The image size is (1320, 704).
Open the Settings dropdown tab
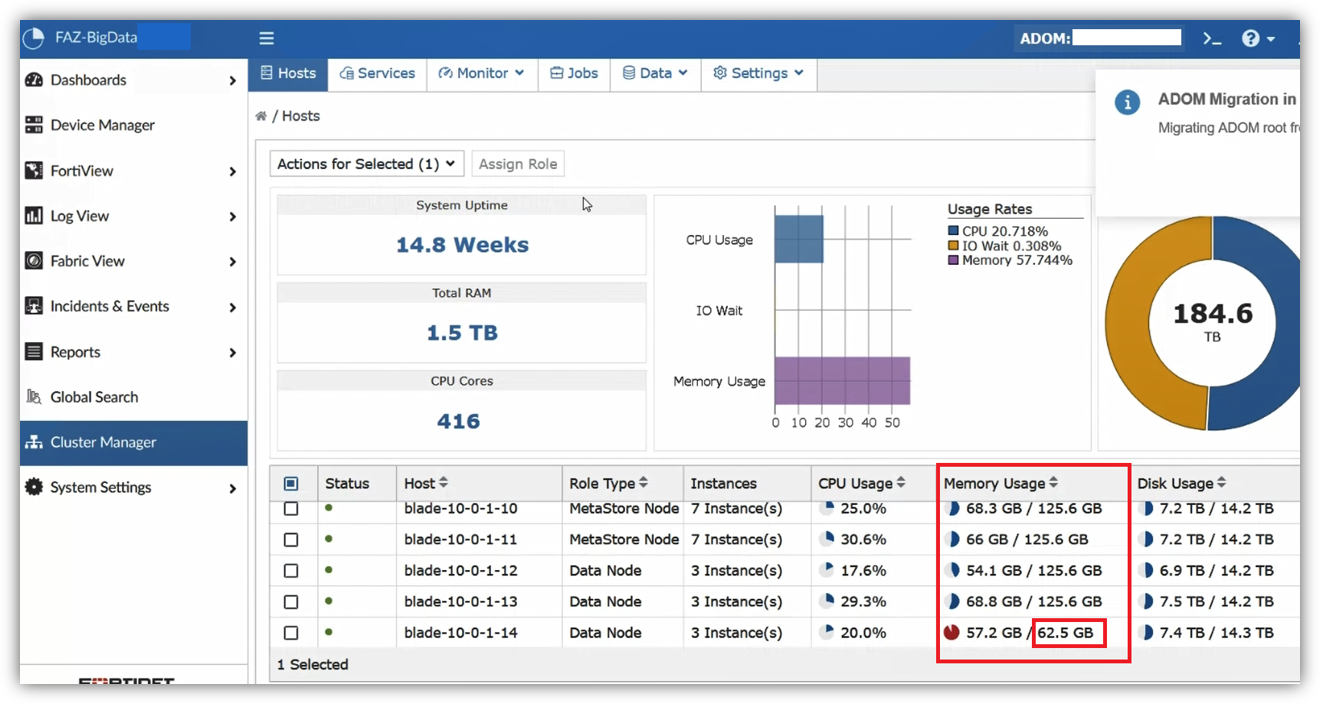pos(758,73)
